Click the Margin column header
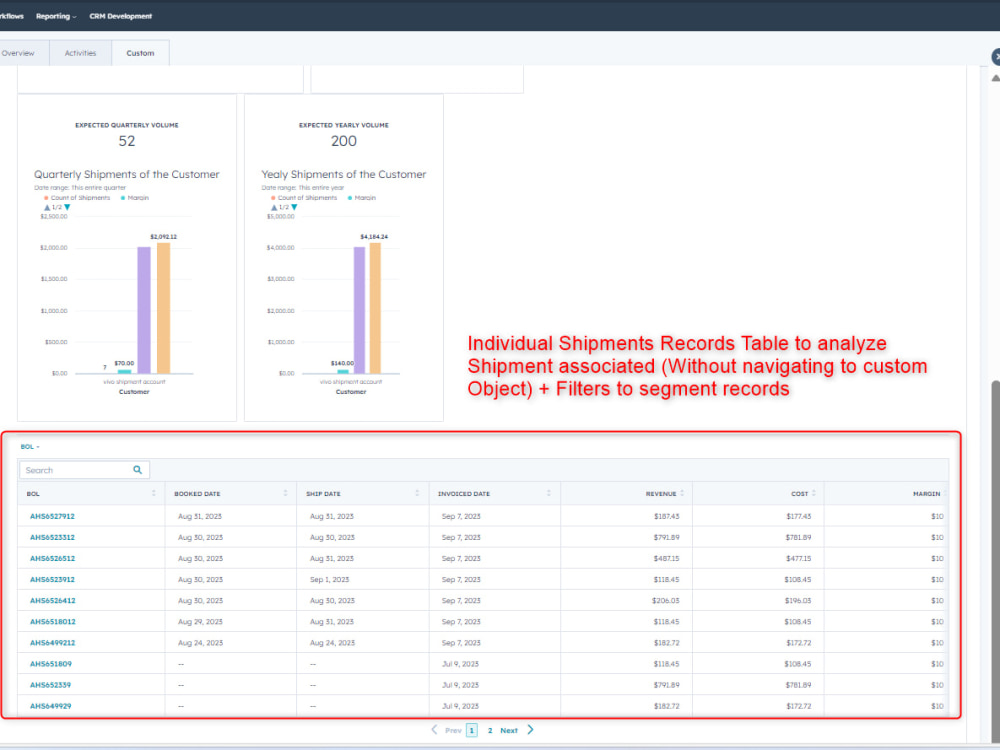The image size is (1000, 750). tap(927, 494)
